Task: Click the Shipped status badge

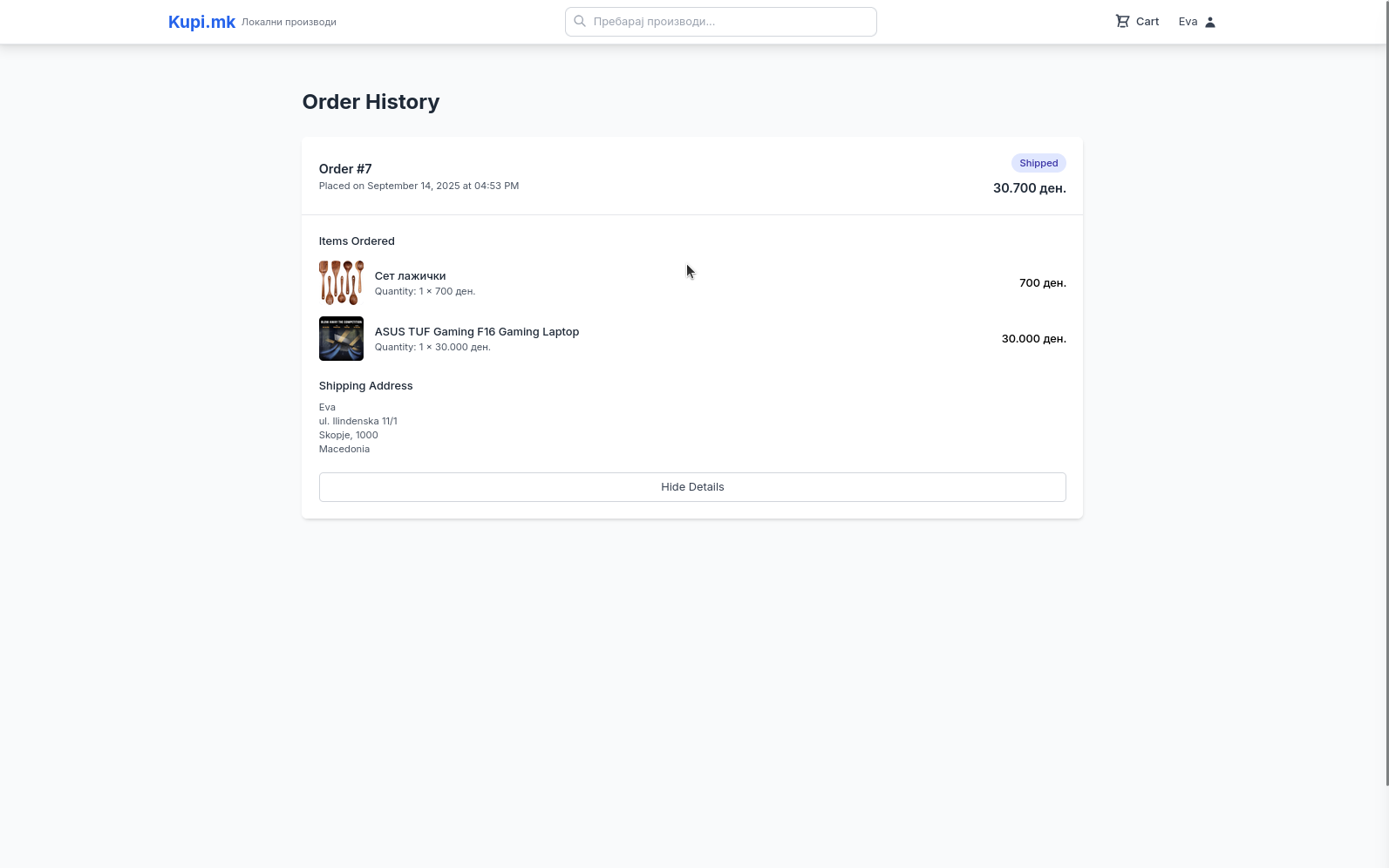Action: tap(1038, 163)
